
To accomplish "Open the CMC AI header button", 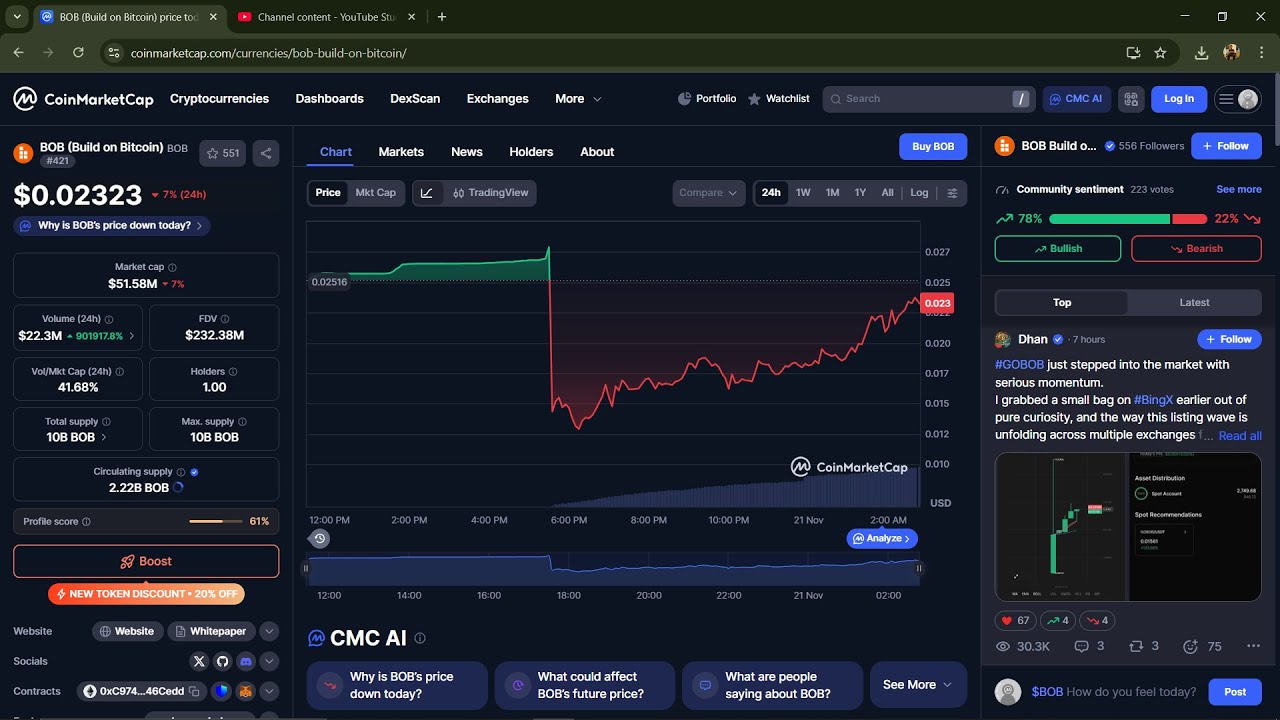I will coord(1076,99).
